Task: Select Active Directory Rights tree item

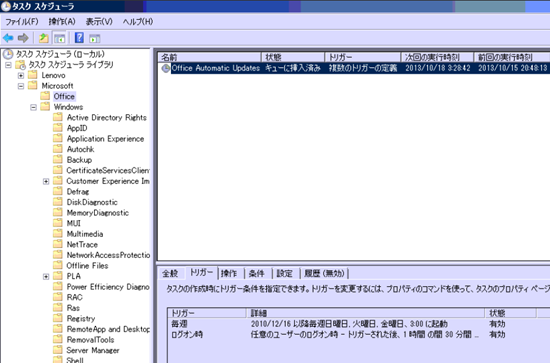Action: (x=107, y=117)
